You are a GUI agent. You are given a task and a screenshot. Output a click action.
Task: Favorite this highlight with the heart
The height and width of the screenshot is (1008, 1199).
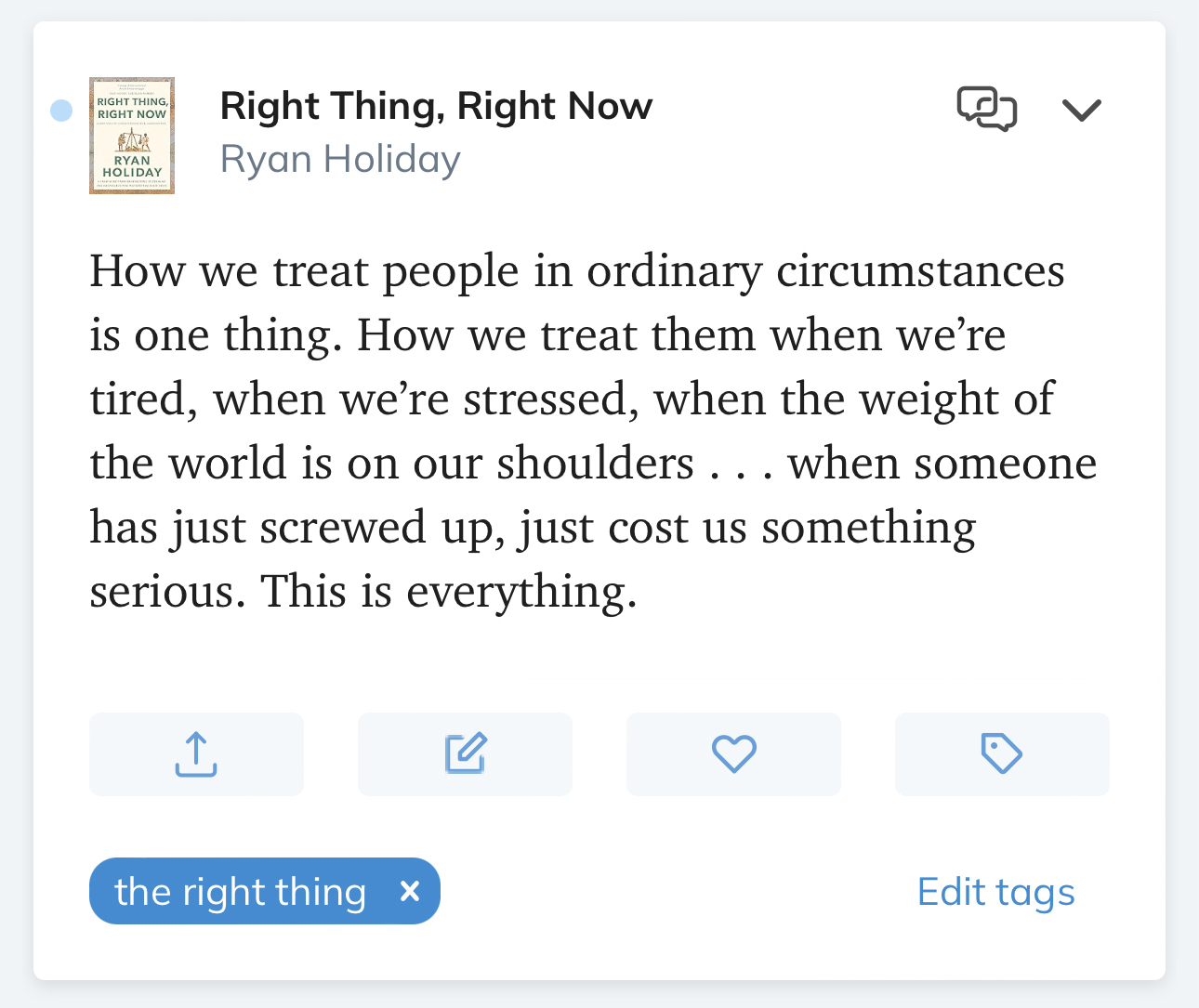click(733, 754)
